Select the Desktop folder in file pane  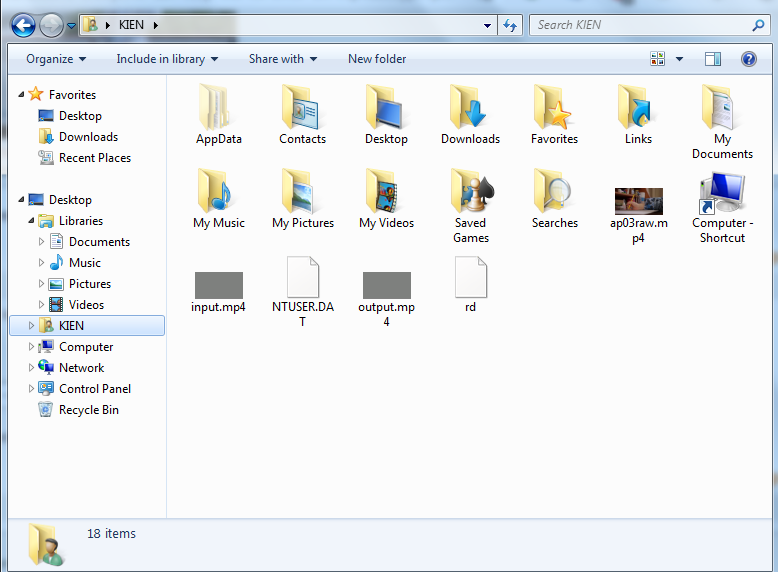click(386, 115)
